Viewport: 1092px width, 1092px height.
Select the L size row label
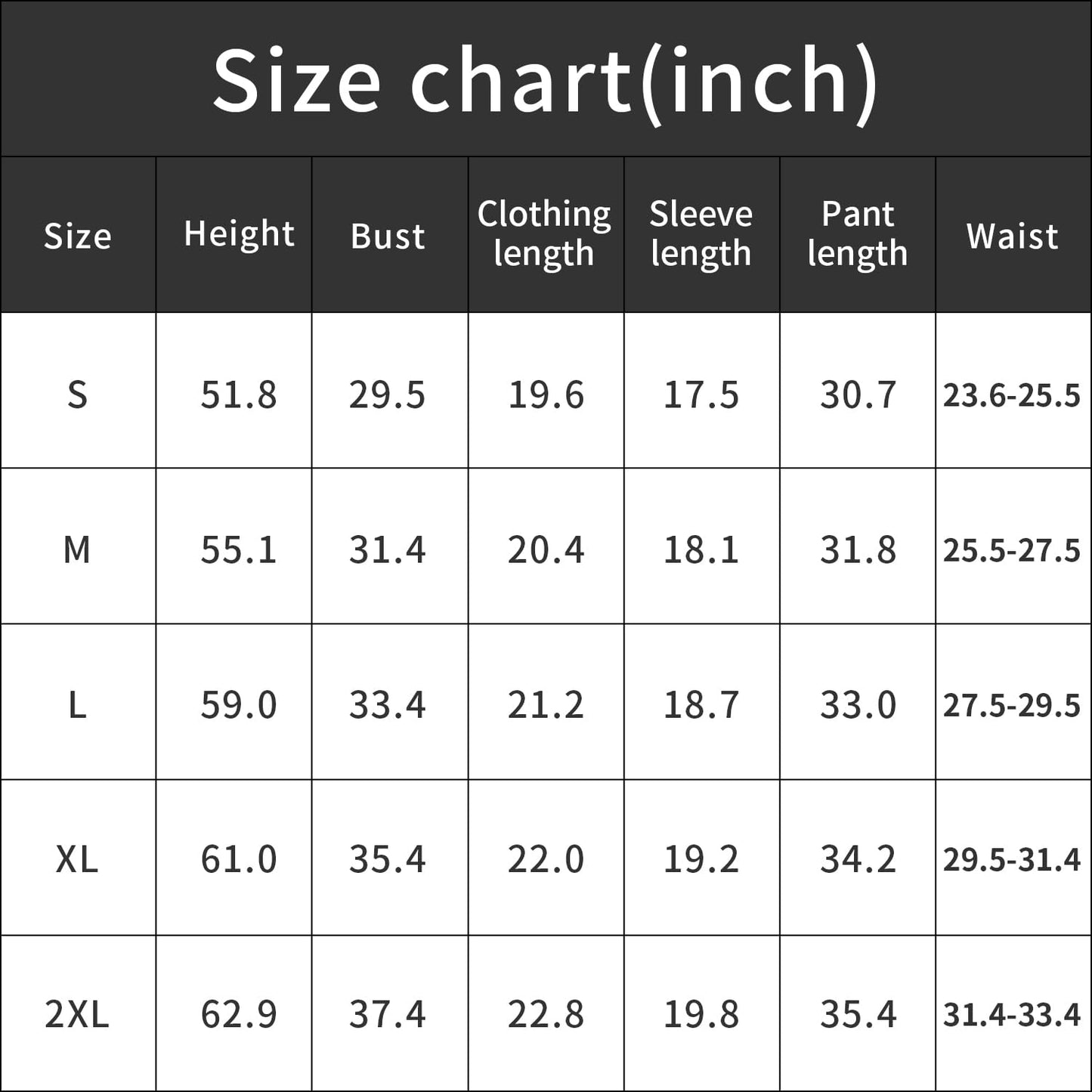tap(77, 706)
